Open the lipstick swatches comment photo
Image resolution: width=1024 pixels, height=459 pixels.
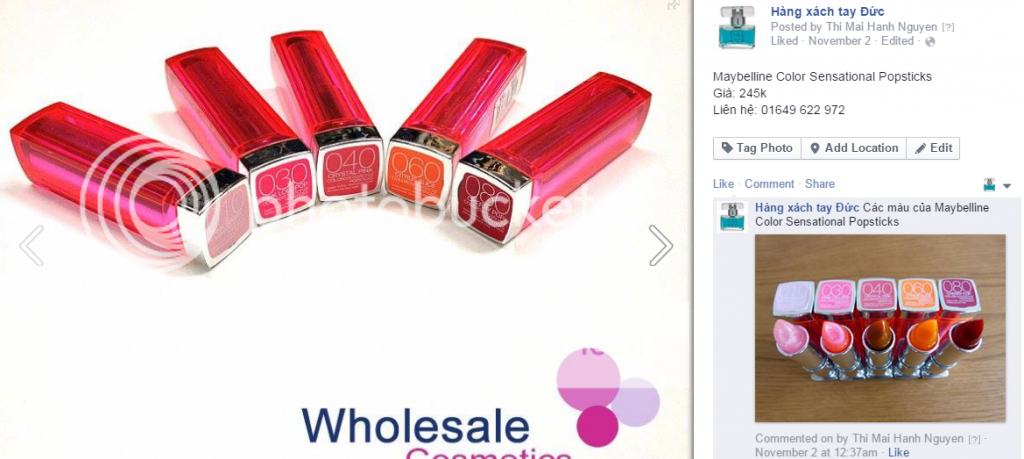pos(880,328)
